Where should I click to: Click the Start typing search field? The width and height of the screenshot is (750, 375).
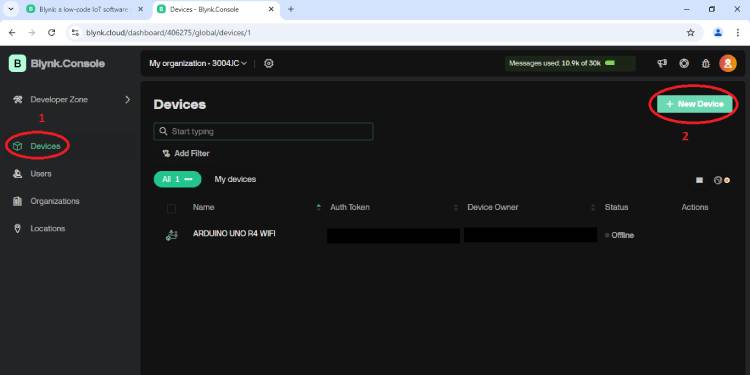263,132
